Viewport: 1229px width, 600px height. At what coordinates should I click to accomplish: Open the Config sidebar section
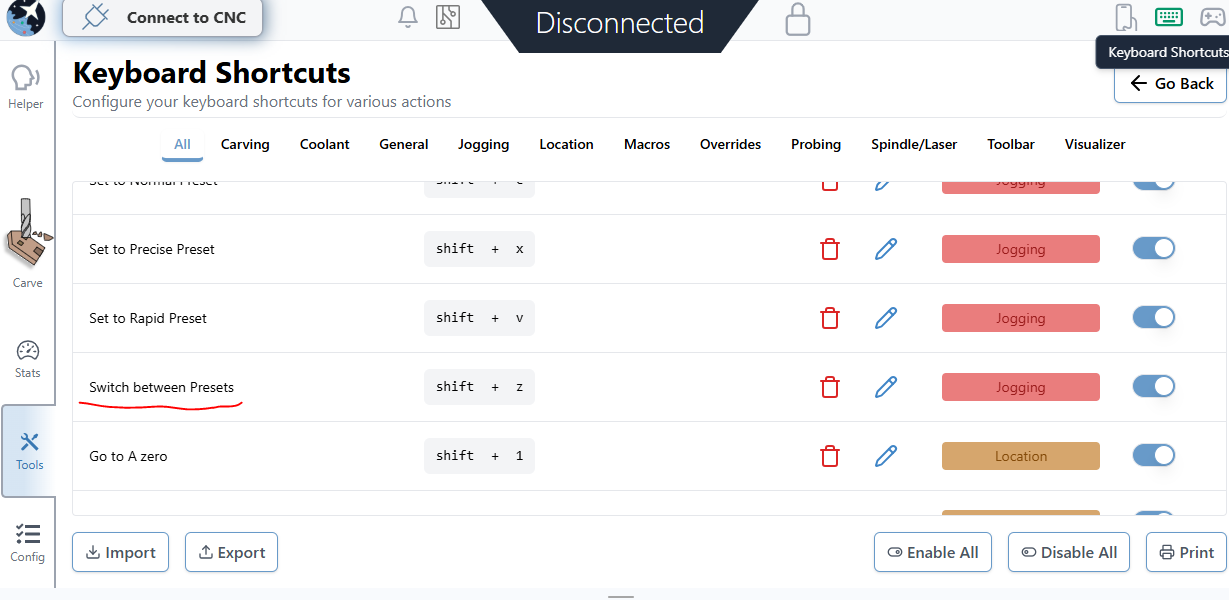[x=28, y=543]
